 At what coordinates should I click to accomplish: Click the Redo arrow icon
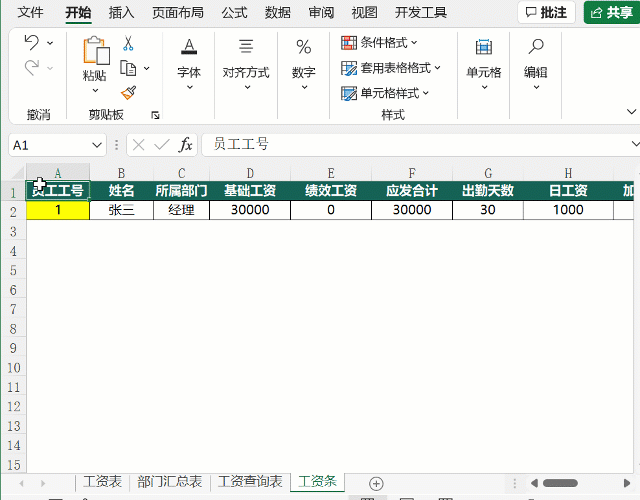pyautogui.click(x=32, y=67)
